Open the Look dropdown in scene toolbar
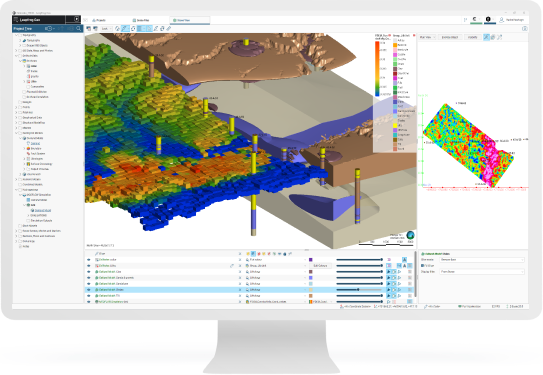543x375 pixels. [106, 29]
